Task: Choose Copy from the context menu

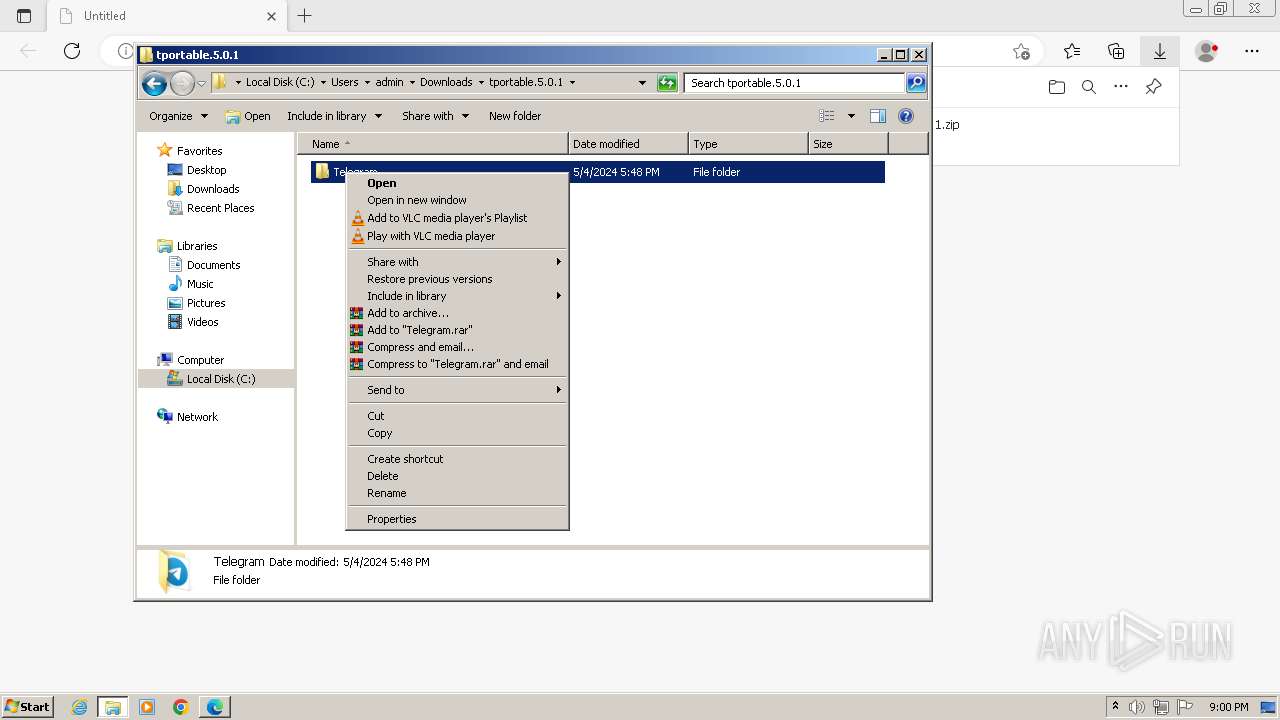Action: tap(457, 433)
